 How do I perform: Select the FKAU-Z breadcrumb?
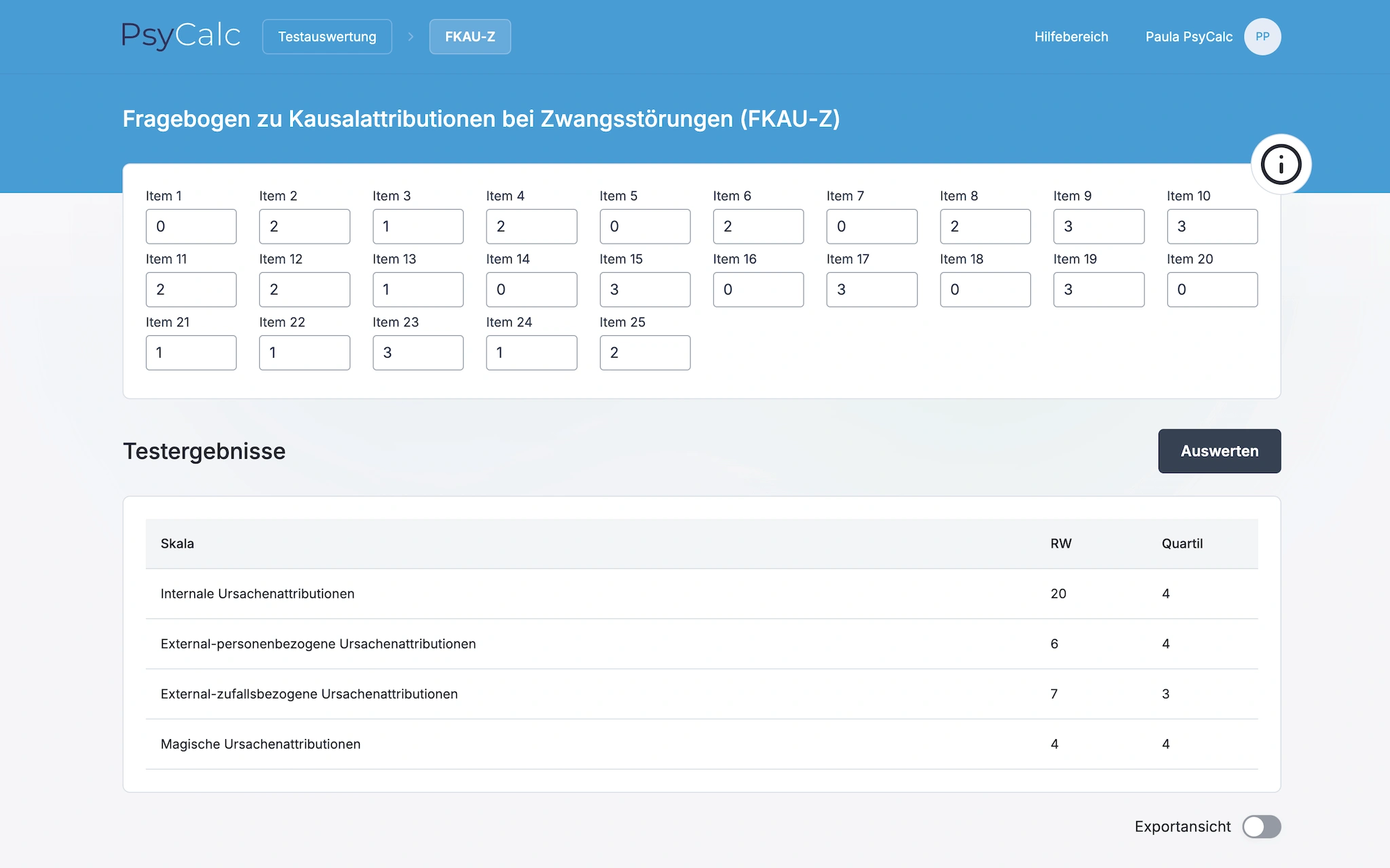[x=470, y=37]
